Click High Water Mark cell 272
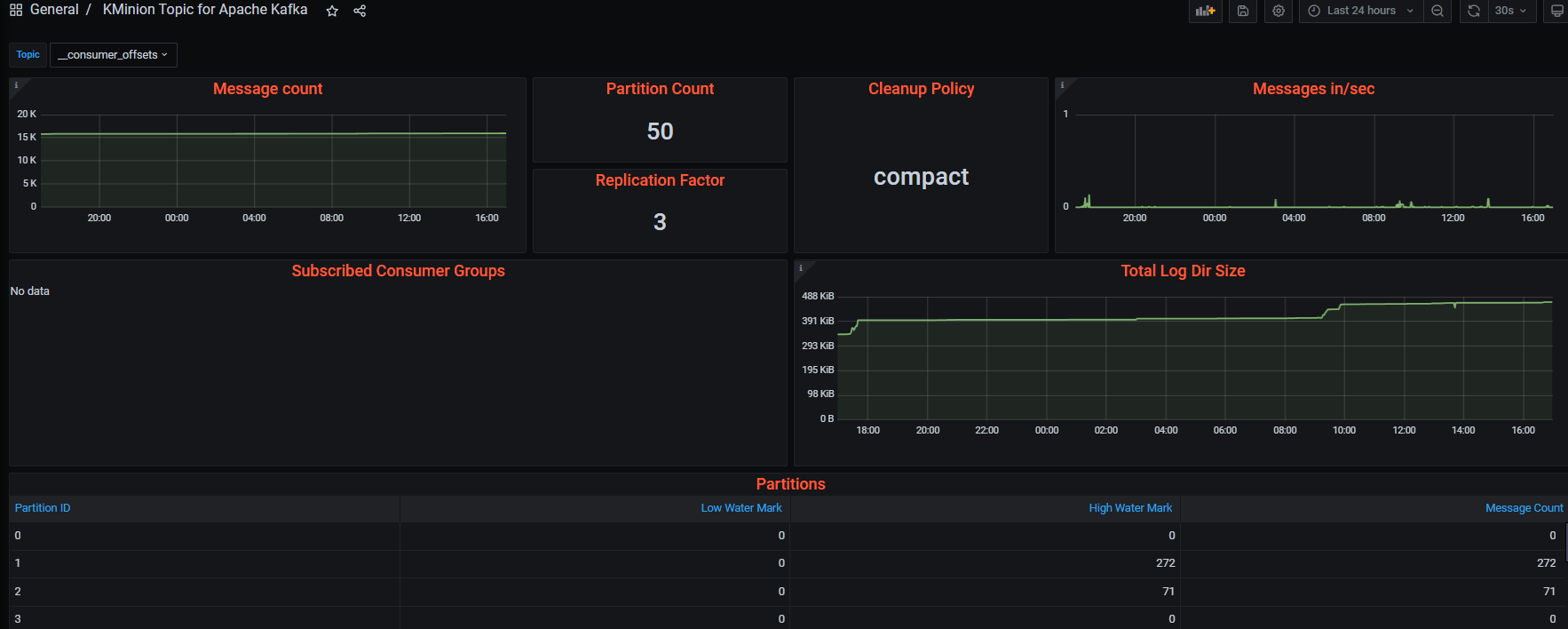 [x=986, y=563]
